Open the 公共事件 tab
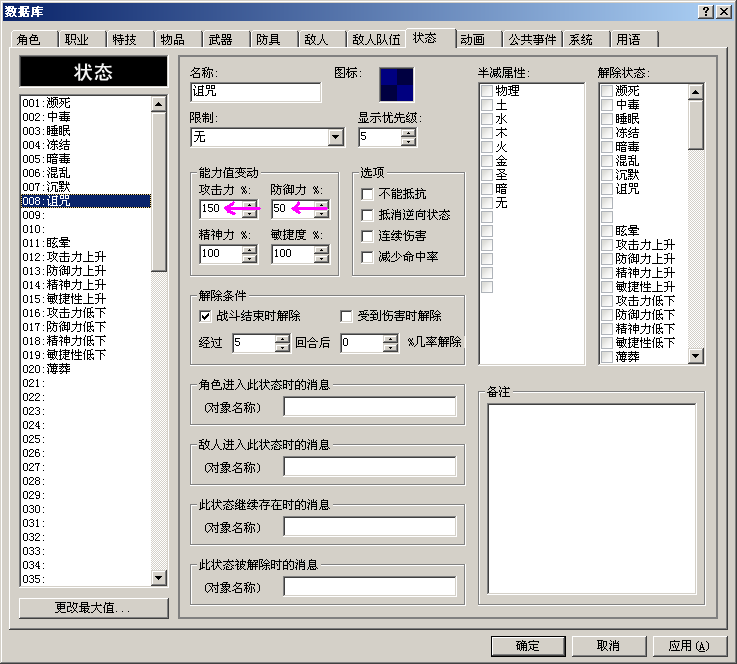This screenshot has height=664, width=737. pyautogui.click(x=533, y=39)
